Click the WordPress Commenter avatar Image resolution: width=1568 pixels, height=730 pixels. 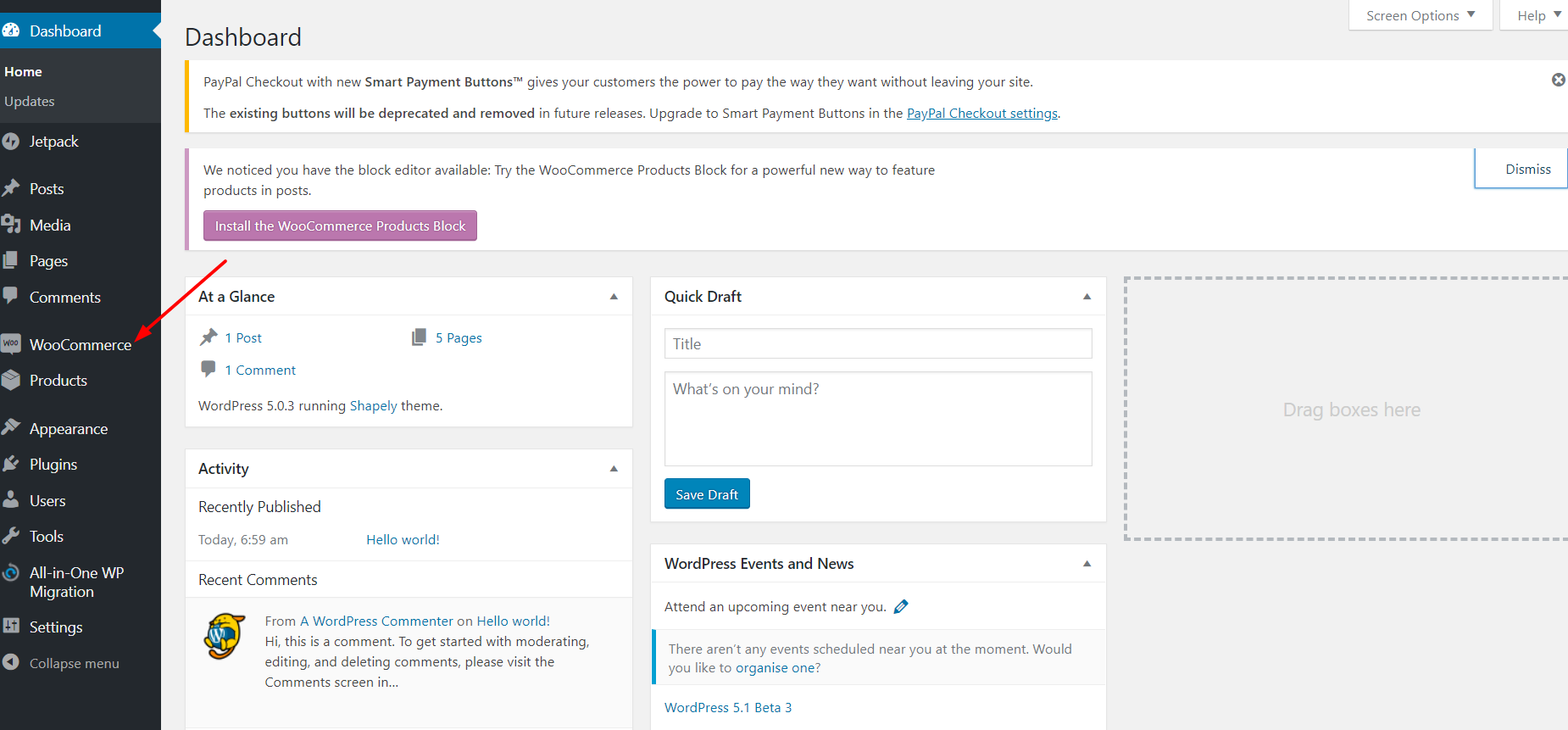click(225, 636)
